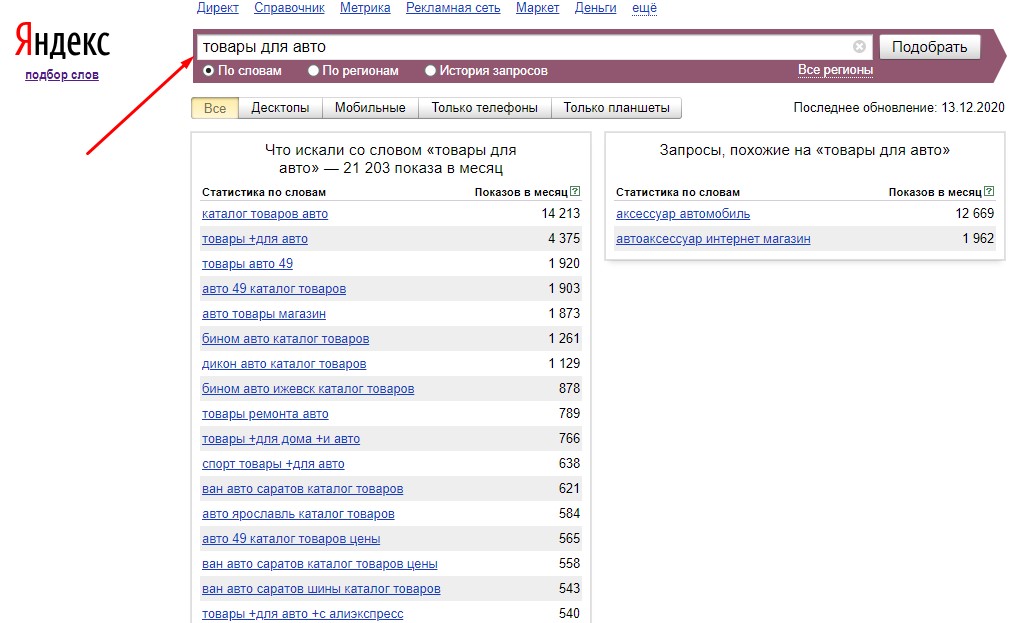Screen dimensions: 1014x623
Task: Open the 'бином авто каталог товаров' query link
Action: point(285,338)
